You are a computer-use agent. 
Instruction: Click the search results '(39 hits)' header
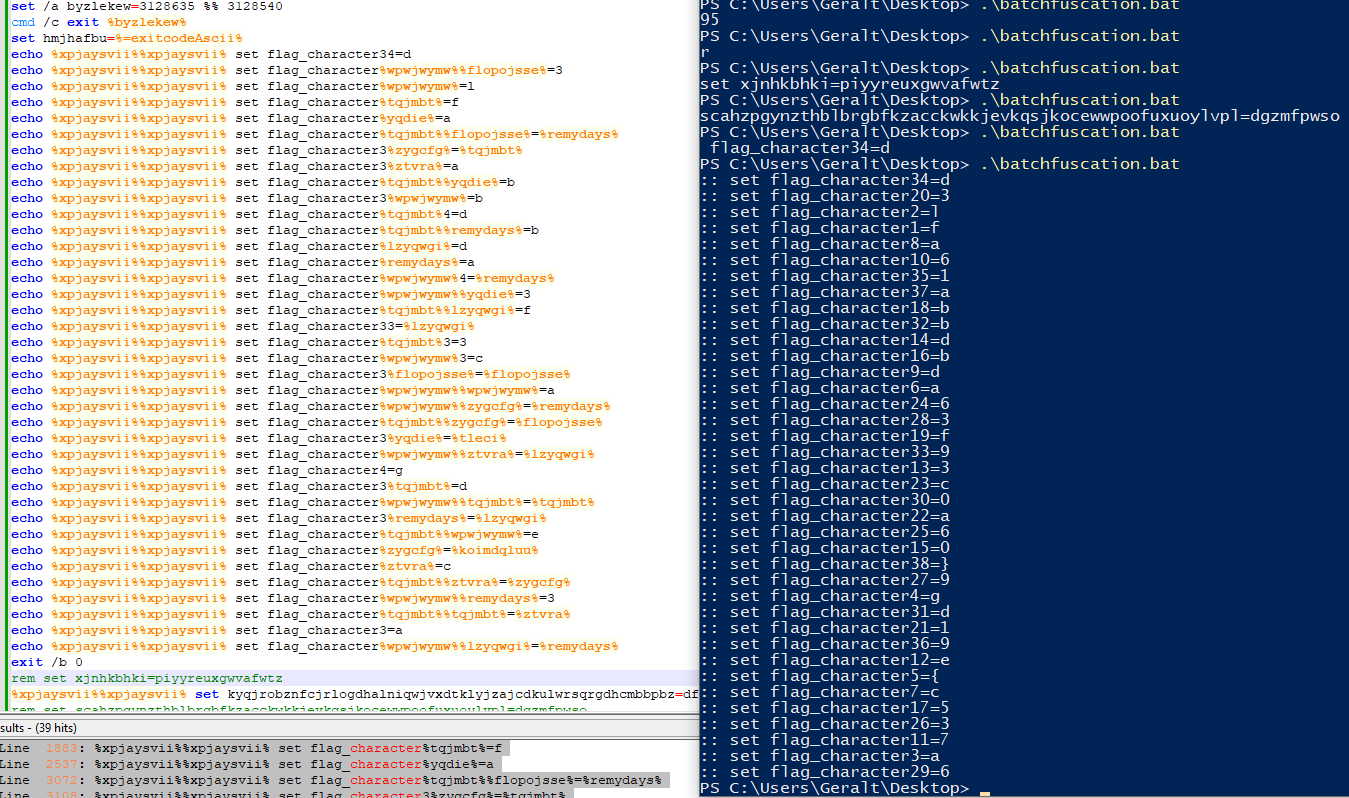(x=38, y=728)
